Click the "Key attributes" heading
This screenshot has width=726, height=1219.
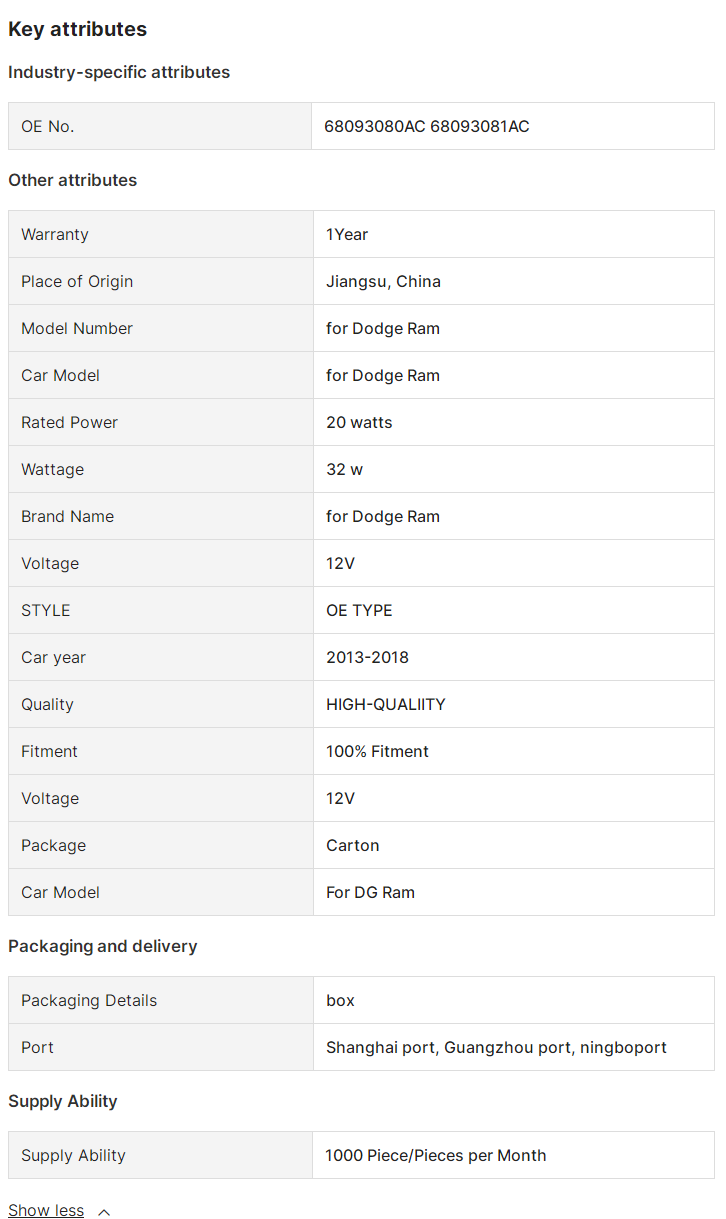tap(78, 29)
